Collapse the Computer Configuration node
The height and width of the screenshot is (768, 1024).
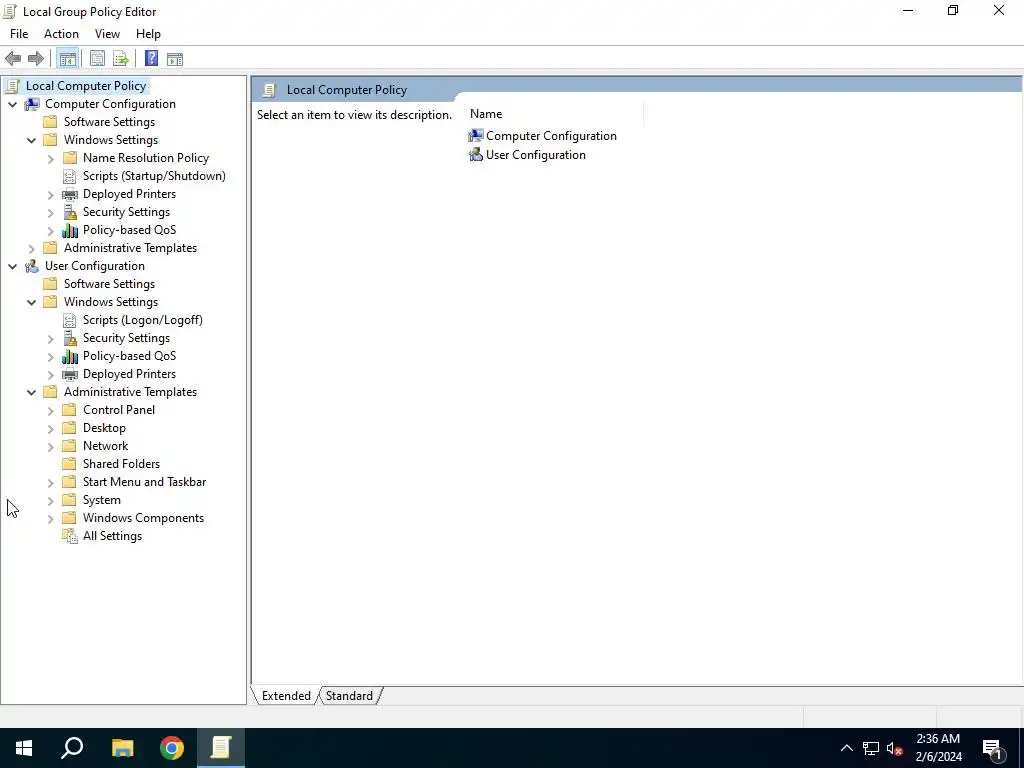click(x=12, y=104)
